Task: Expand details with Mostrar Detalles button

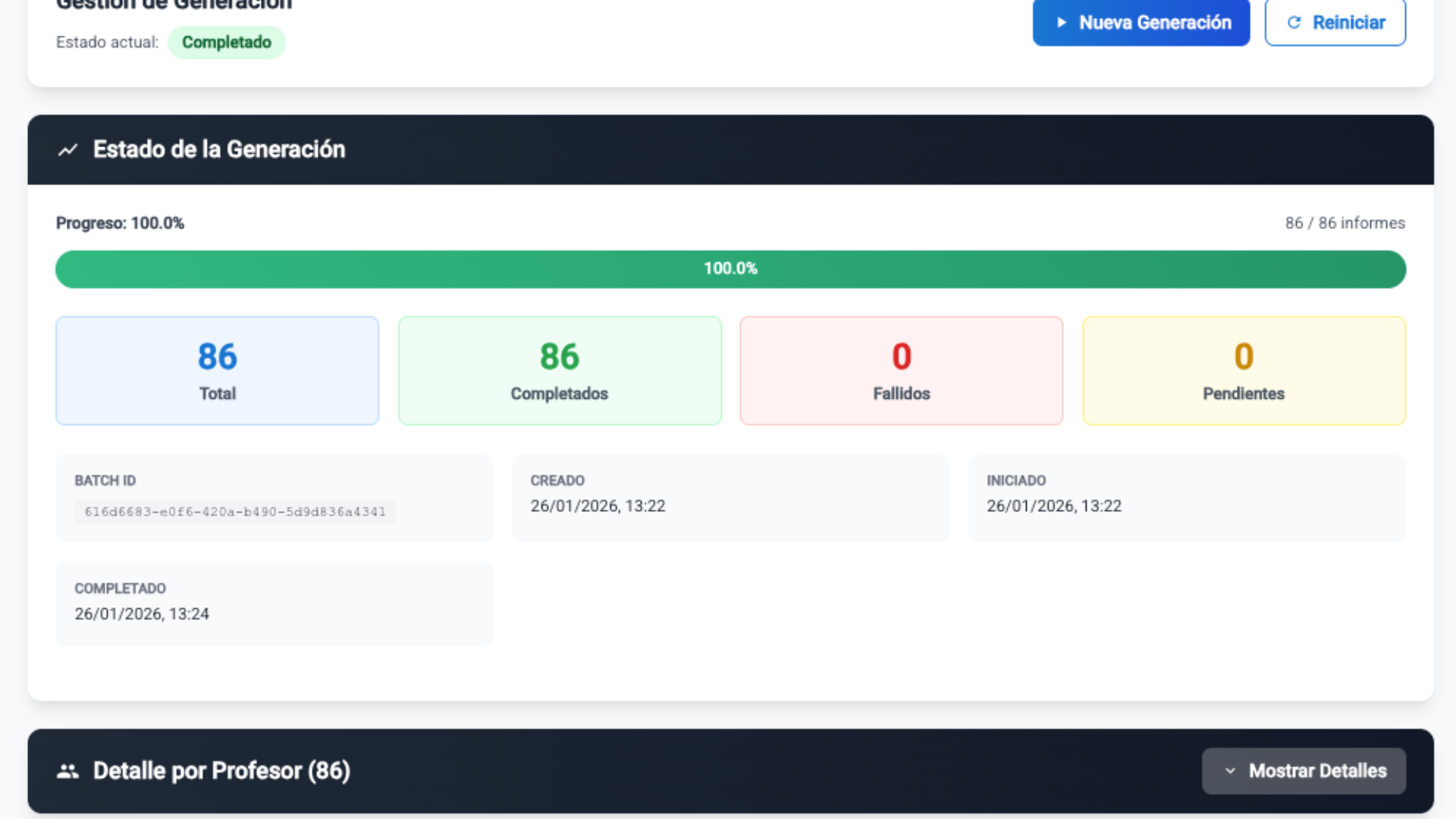Action: point(1304,771)
